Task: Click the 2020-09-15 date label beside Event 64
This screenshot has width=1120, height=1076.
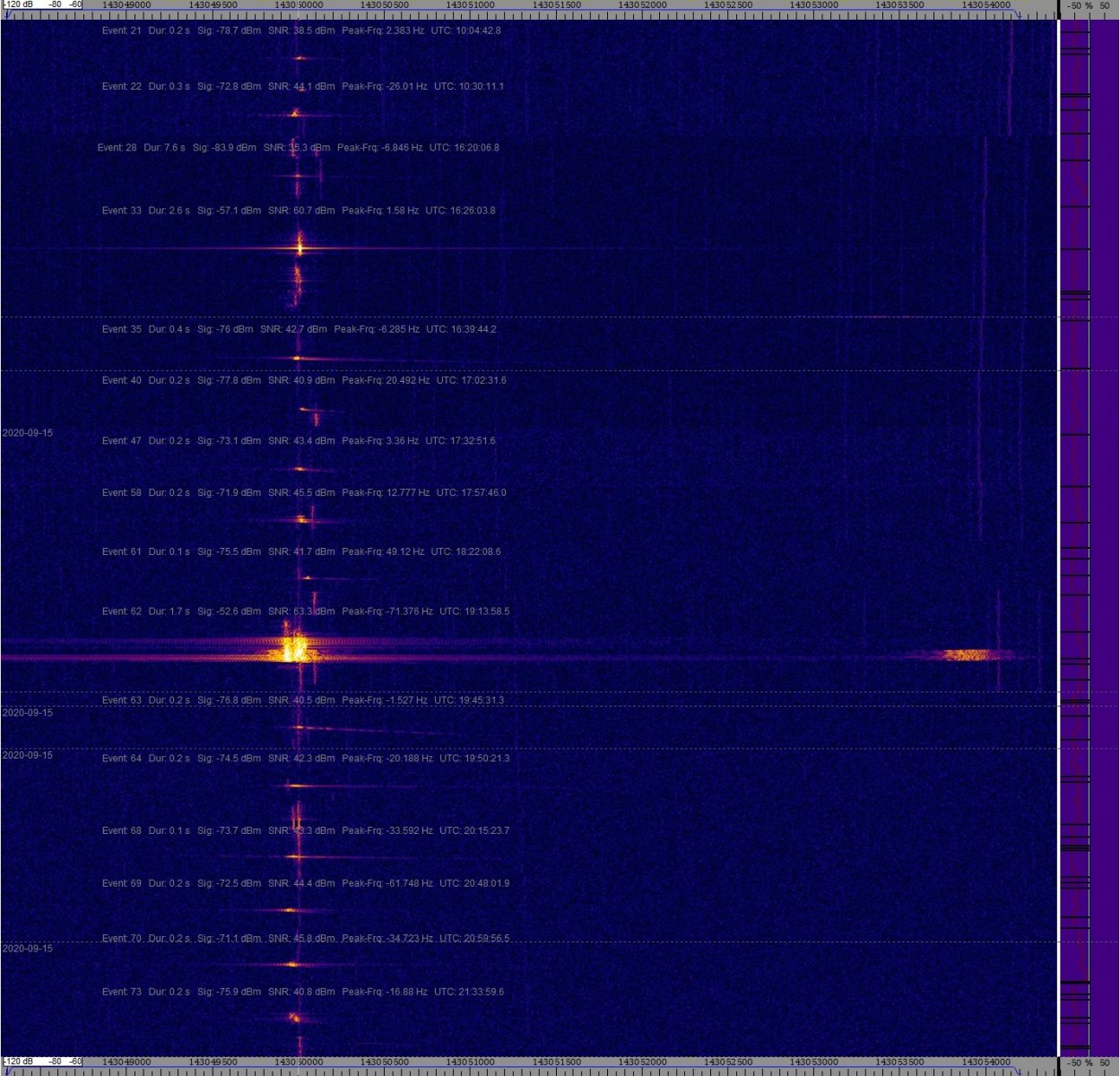Action: (x=28, y=755)
